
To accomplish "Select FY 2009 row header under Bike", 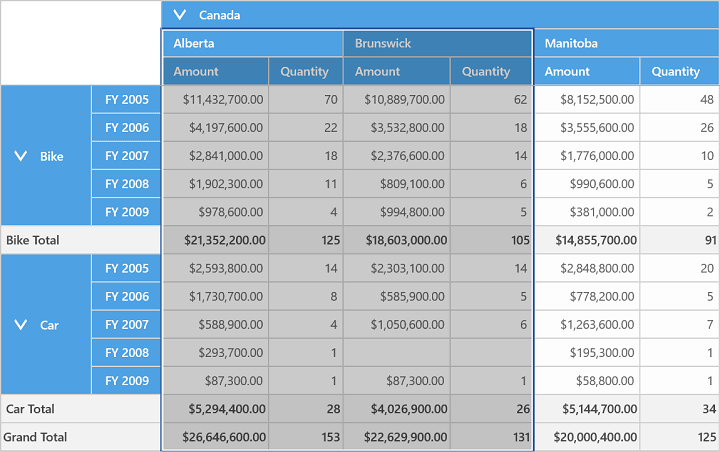I will coord(126,212).
